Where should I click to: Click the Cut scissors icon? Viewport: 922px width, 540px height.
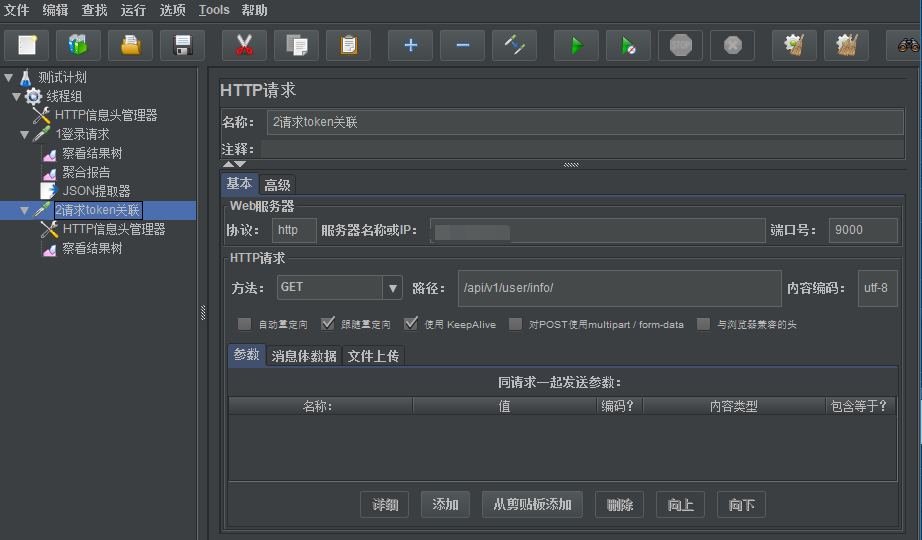click(244, 45)
